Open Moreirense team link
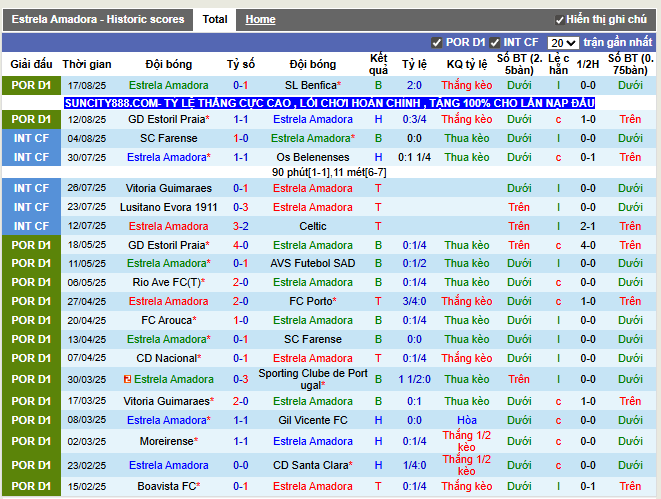The height and width of the screenshot is (499, 661). (169, 441)
